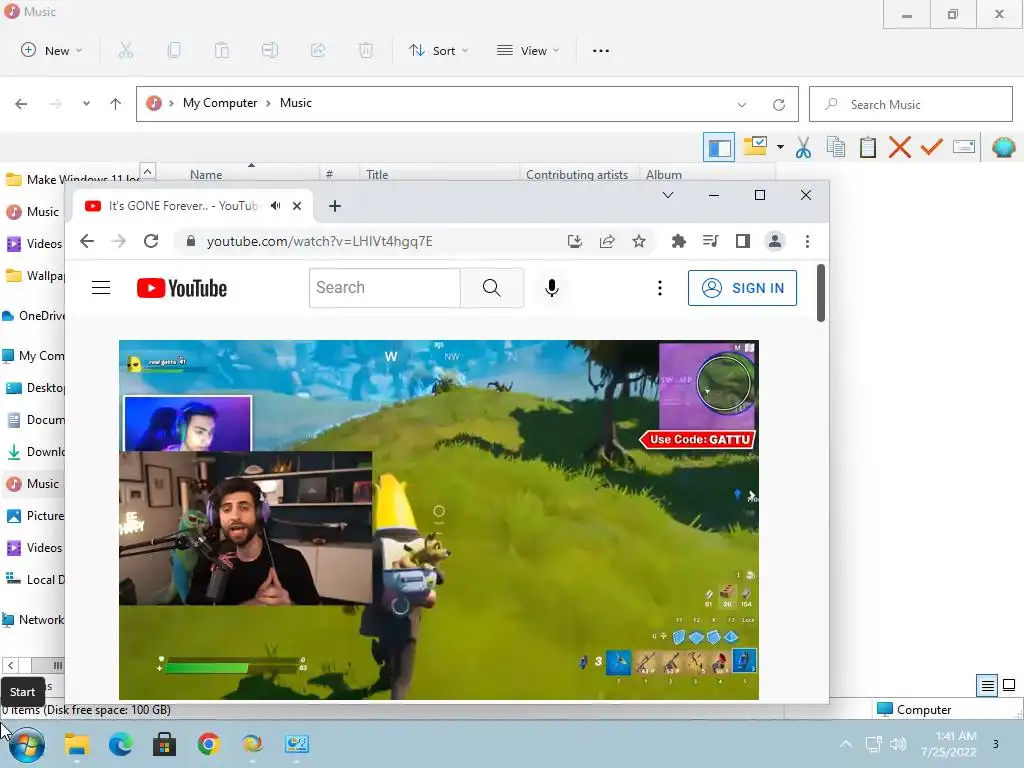Viewport: 1024px width, 768px height.
Task: Click the install app icon in address bar
Action: [x=575, y=242]
